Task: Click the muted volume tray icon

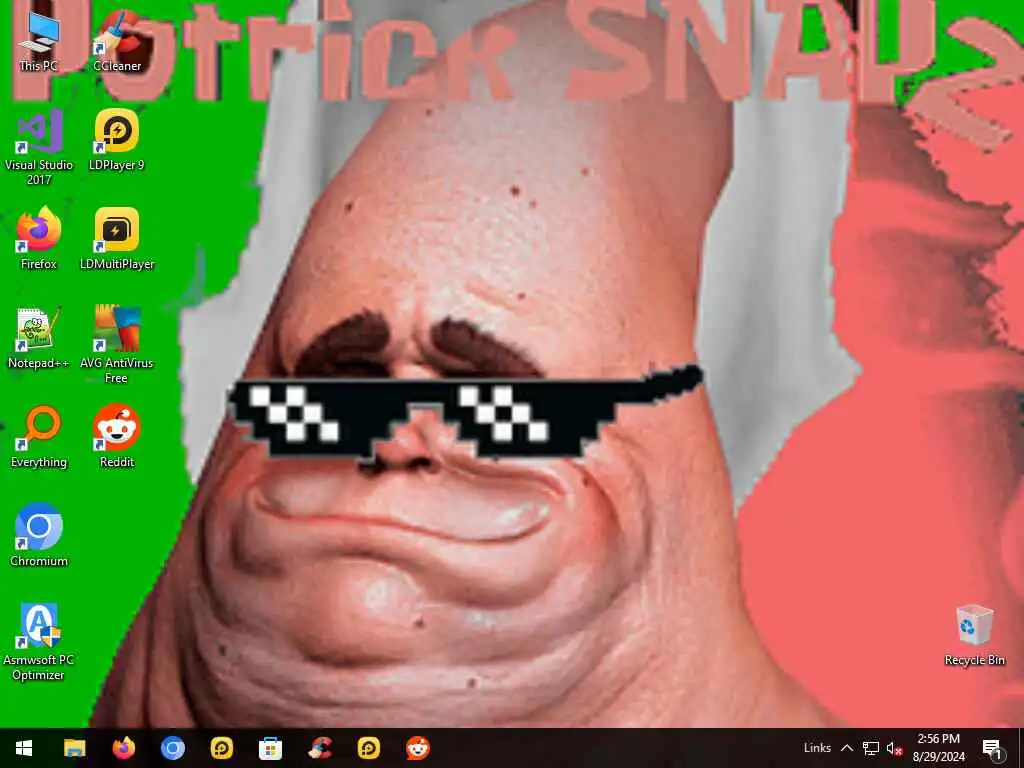Action: point(894,748)
